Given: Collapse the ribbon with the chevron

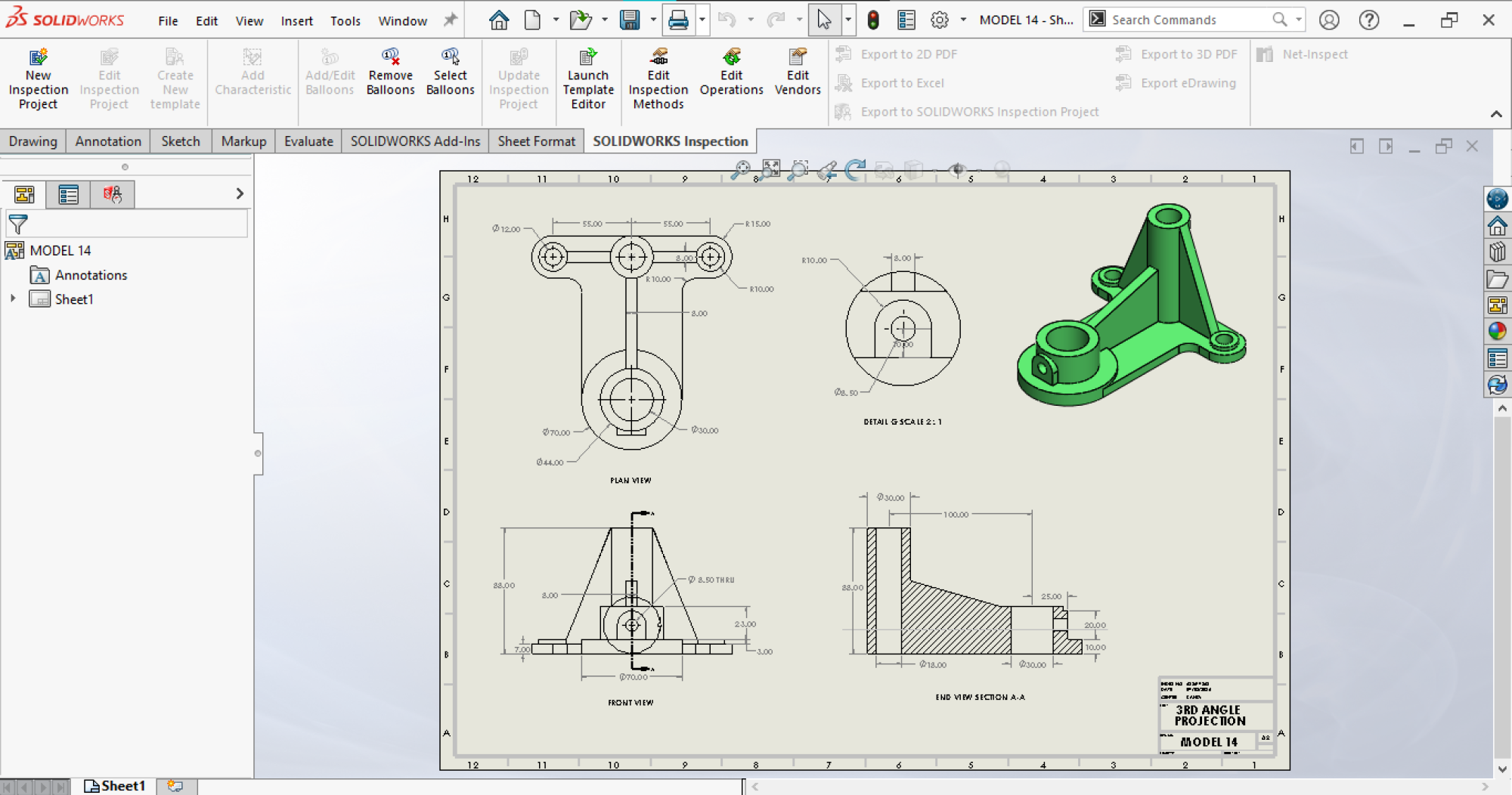Looking at the screenshot, I should (1498, 114).
